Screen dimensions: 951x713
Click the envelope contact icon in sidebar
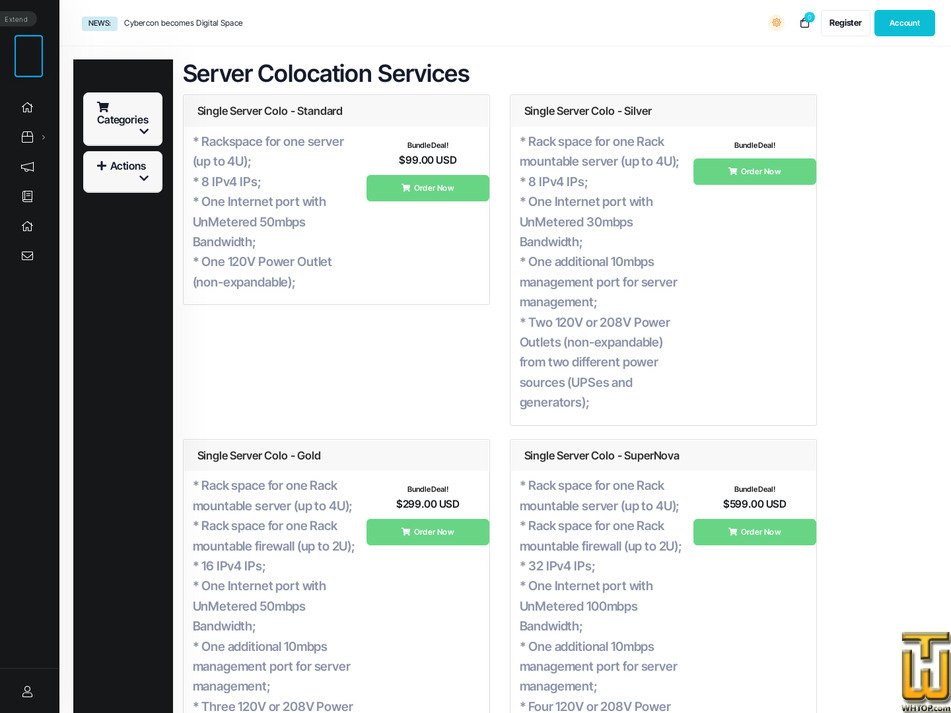27,256
